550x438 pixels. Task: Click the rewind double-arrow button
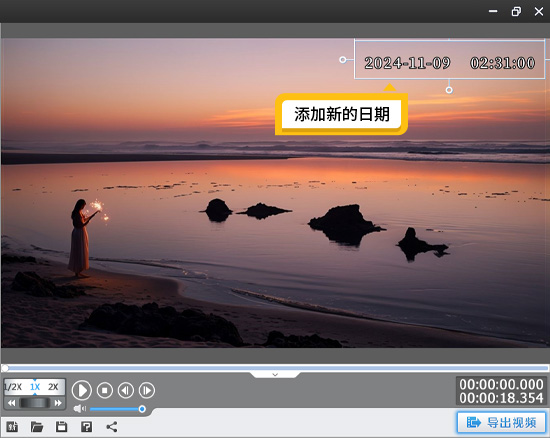pyautogui.click(x=12, y=403)
